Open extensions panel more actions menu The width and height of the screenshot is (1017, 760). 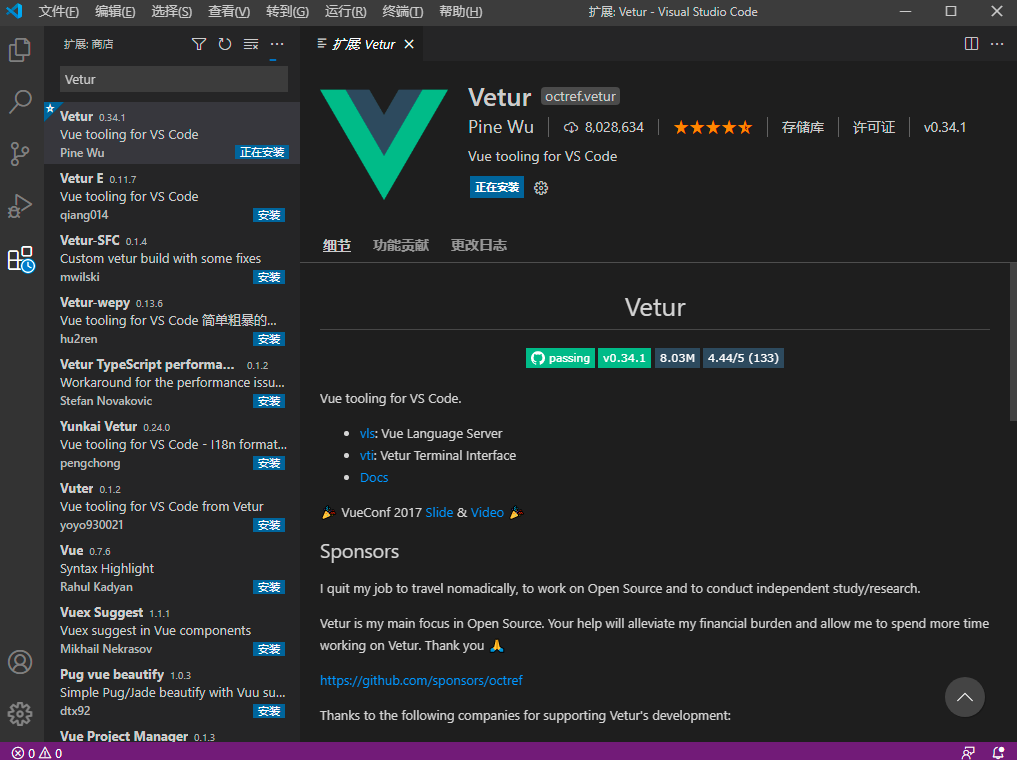[x=277, y=44]
